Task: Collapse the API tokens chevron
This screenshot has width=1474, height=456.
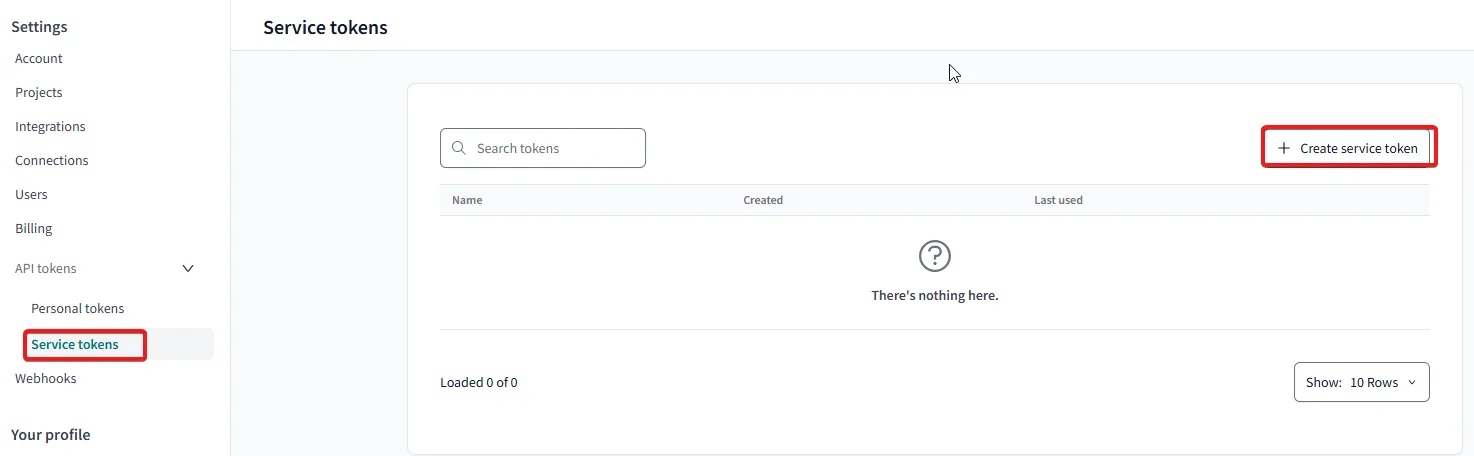Action: [187, 268]
